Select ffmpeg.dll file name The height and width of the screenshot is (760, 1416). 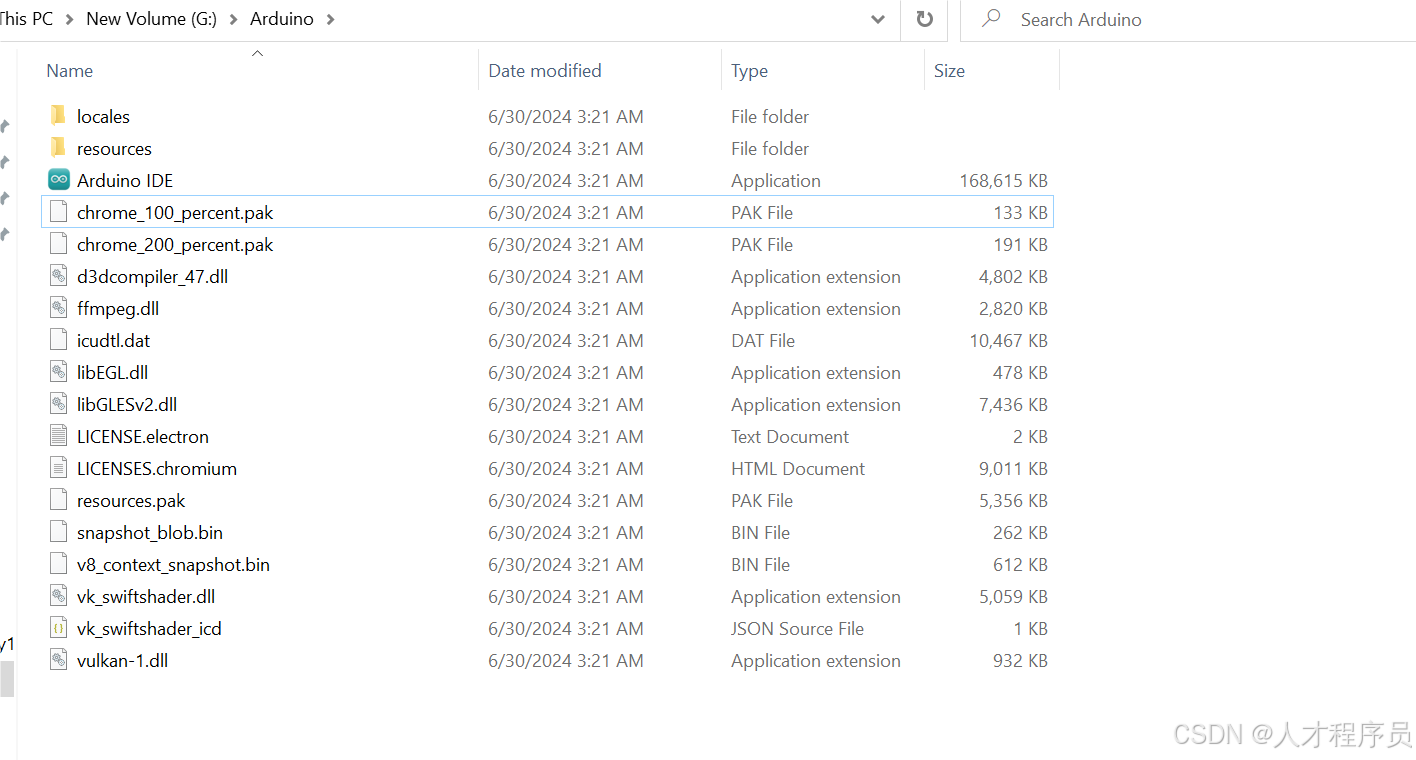point(118,309)
